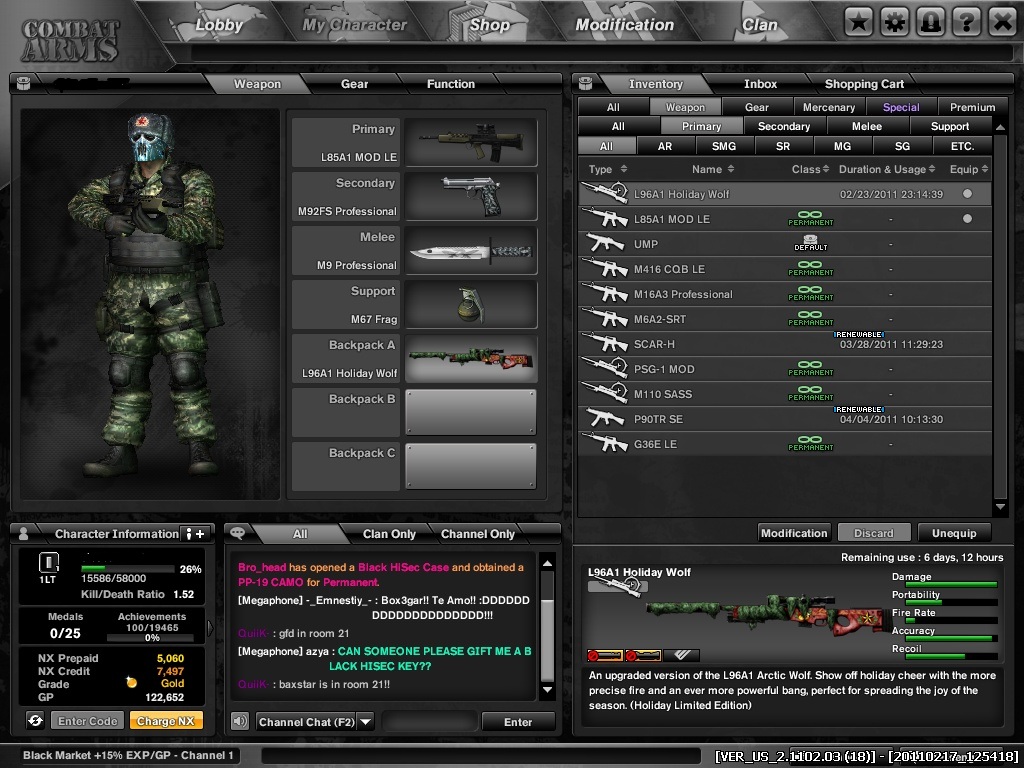This screenshot has height=768, width=1024.
Task: Click the inventory panel helmet icon
Action: point(585,83)
